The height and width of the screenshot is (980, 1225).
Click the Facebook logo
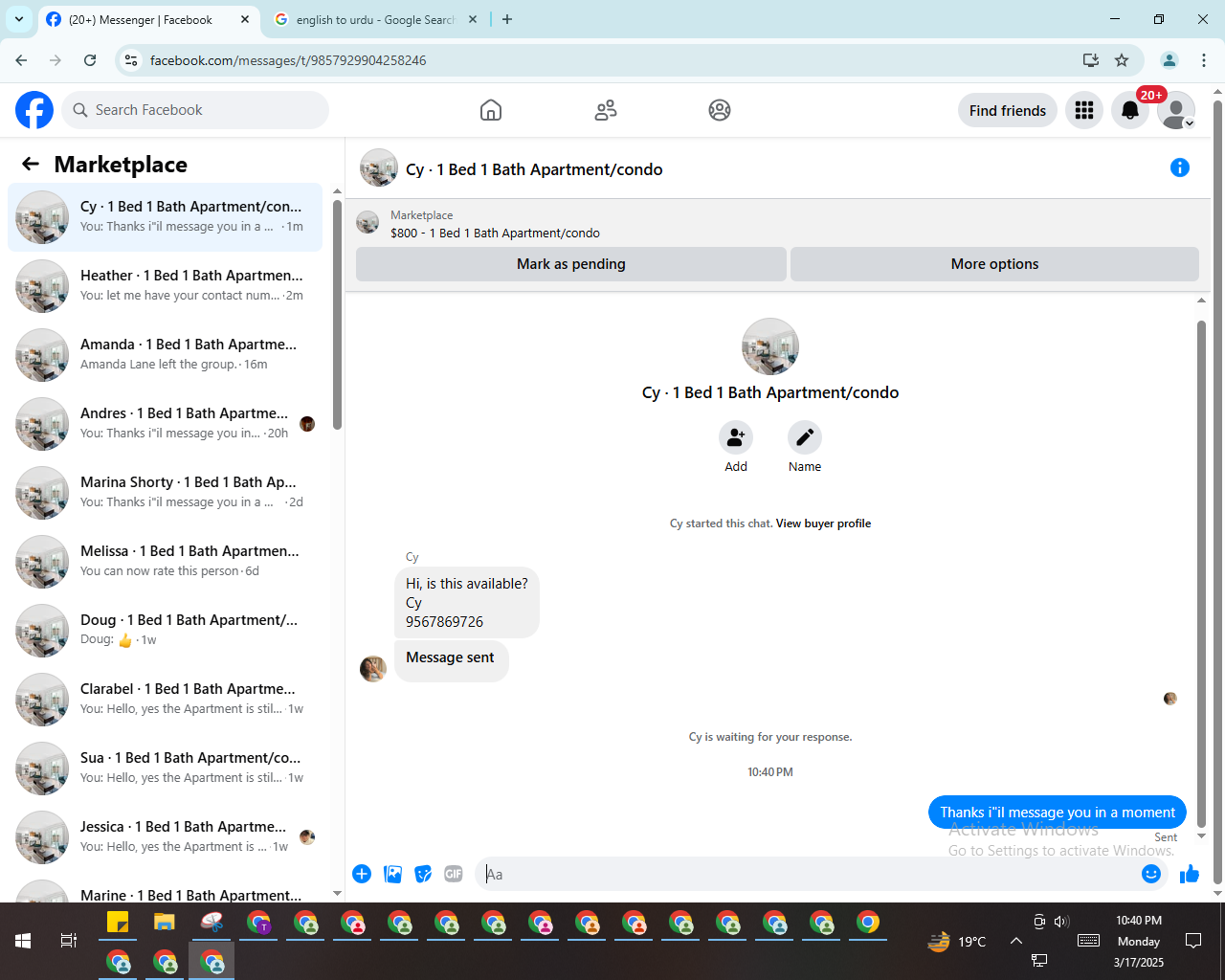34,110
